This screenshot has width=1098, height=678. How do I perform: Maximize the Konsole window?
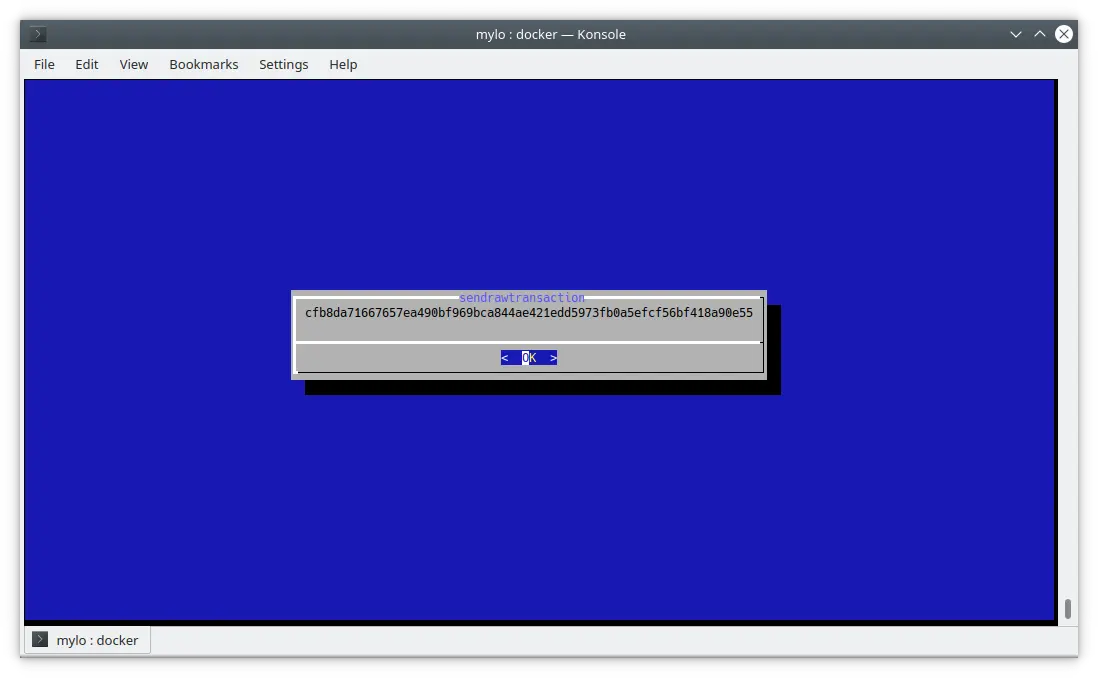(x=1040, y=34)
